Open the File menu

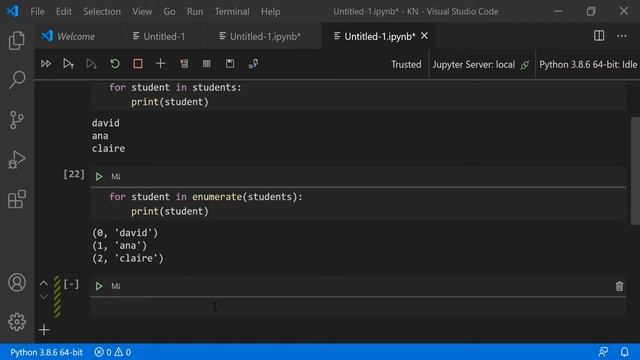[38, 11]
